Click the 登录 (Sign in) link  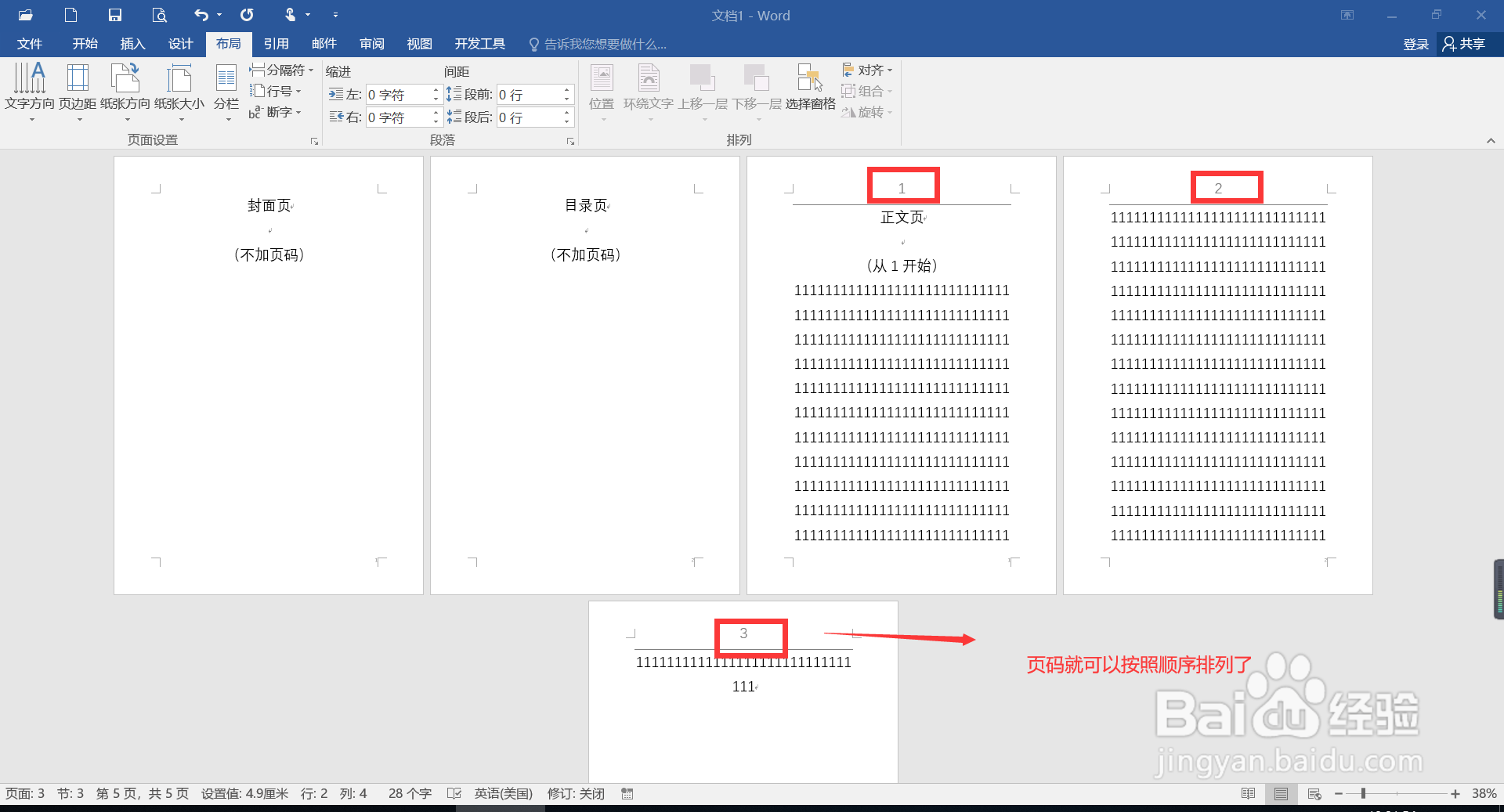click(x=1415, y=43)
